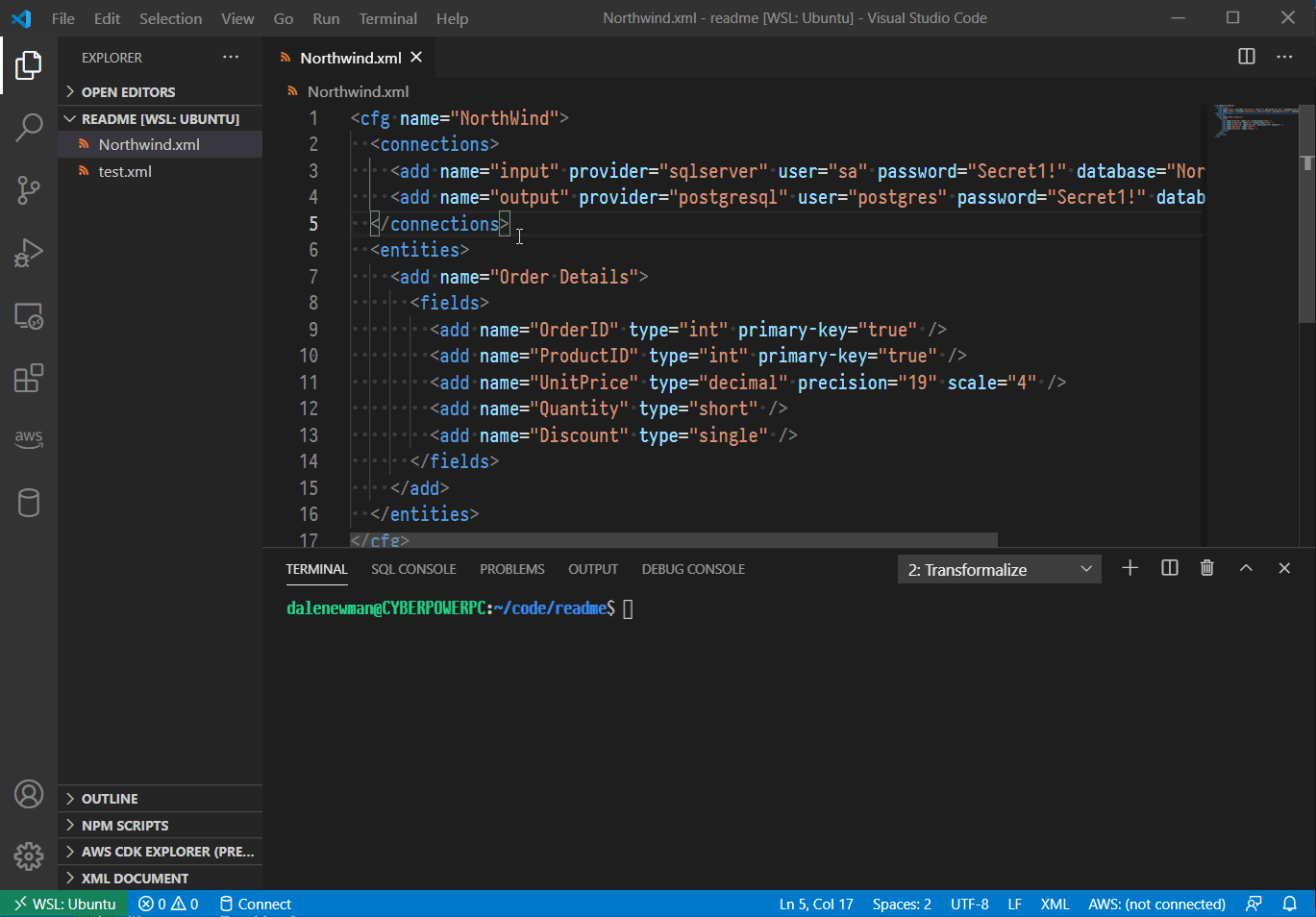Switch to the Debug Console tab
Viewport: 1316px width, 917px height.
[693, 569]
